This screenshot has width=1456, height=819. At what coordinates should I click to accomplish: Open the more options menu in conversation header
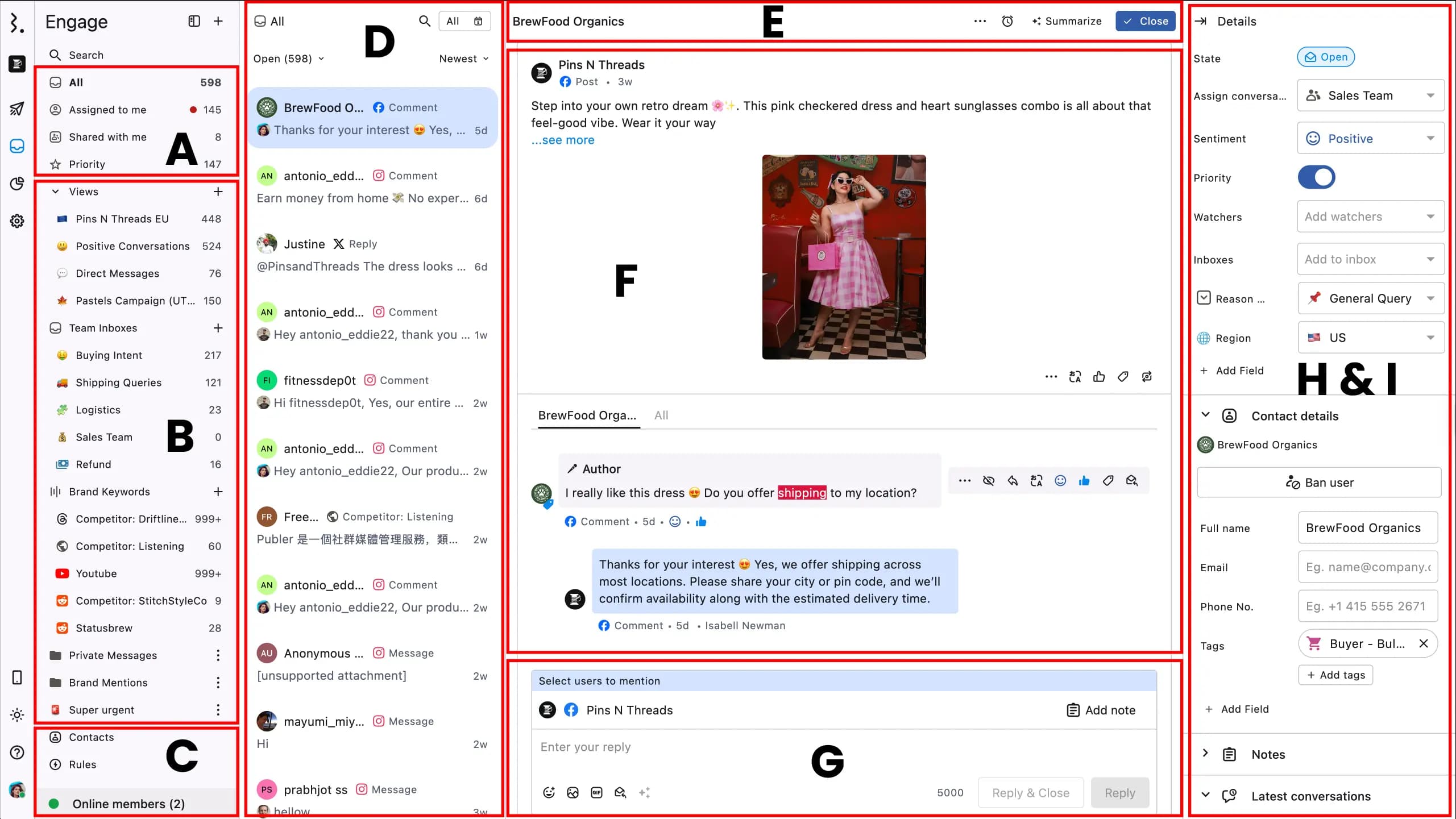tap(980, 21)
